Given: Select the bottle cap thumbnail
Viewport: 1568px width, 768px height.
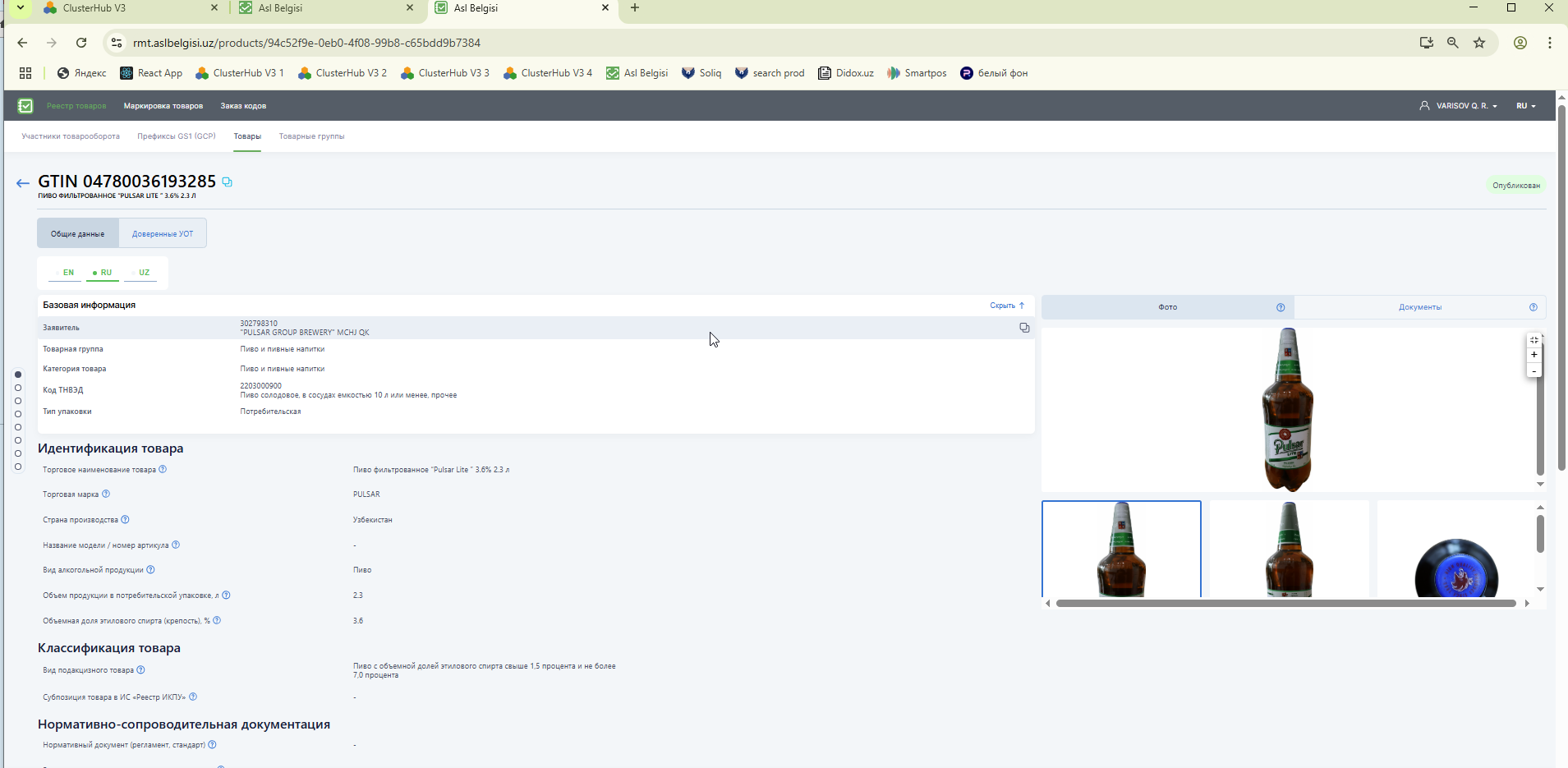Looking at the screenshot, I should (x=1456, y=549).
